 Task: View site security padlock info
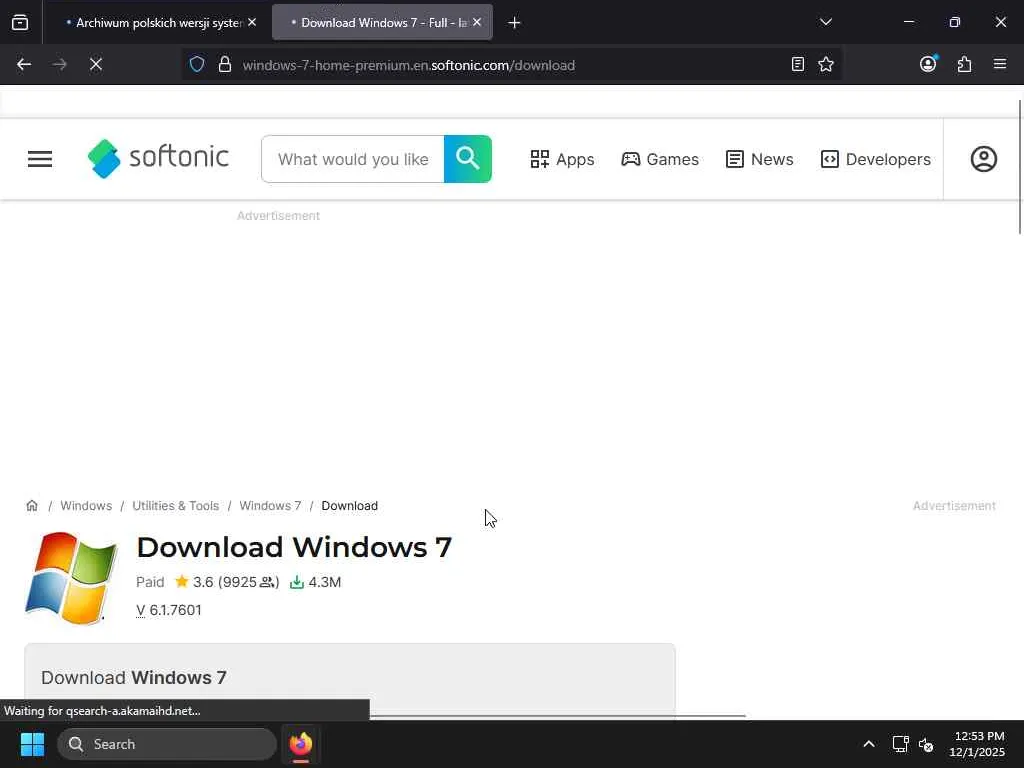(x=225, y=65)
